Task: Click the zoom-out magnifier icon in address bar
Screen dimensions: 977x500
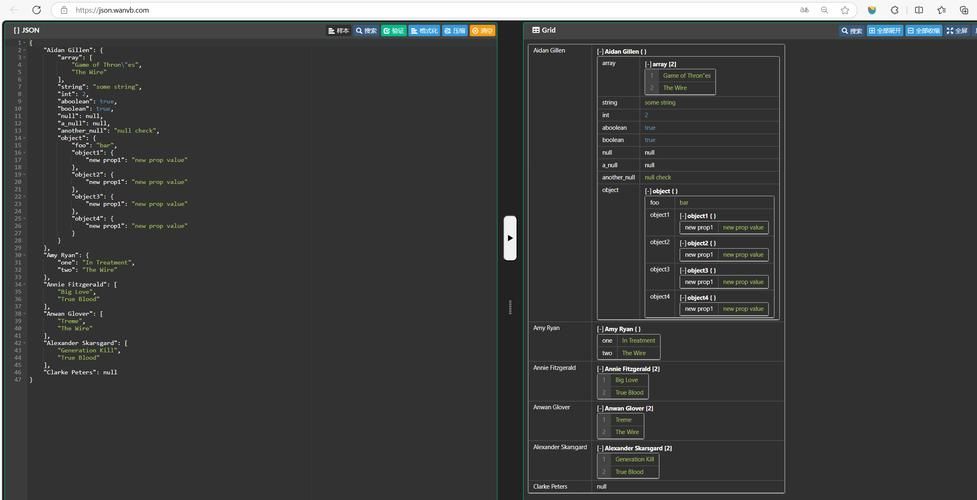Action: (x=824, y=10)
